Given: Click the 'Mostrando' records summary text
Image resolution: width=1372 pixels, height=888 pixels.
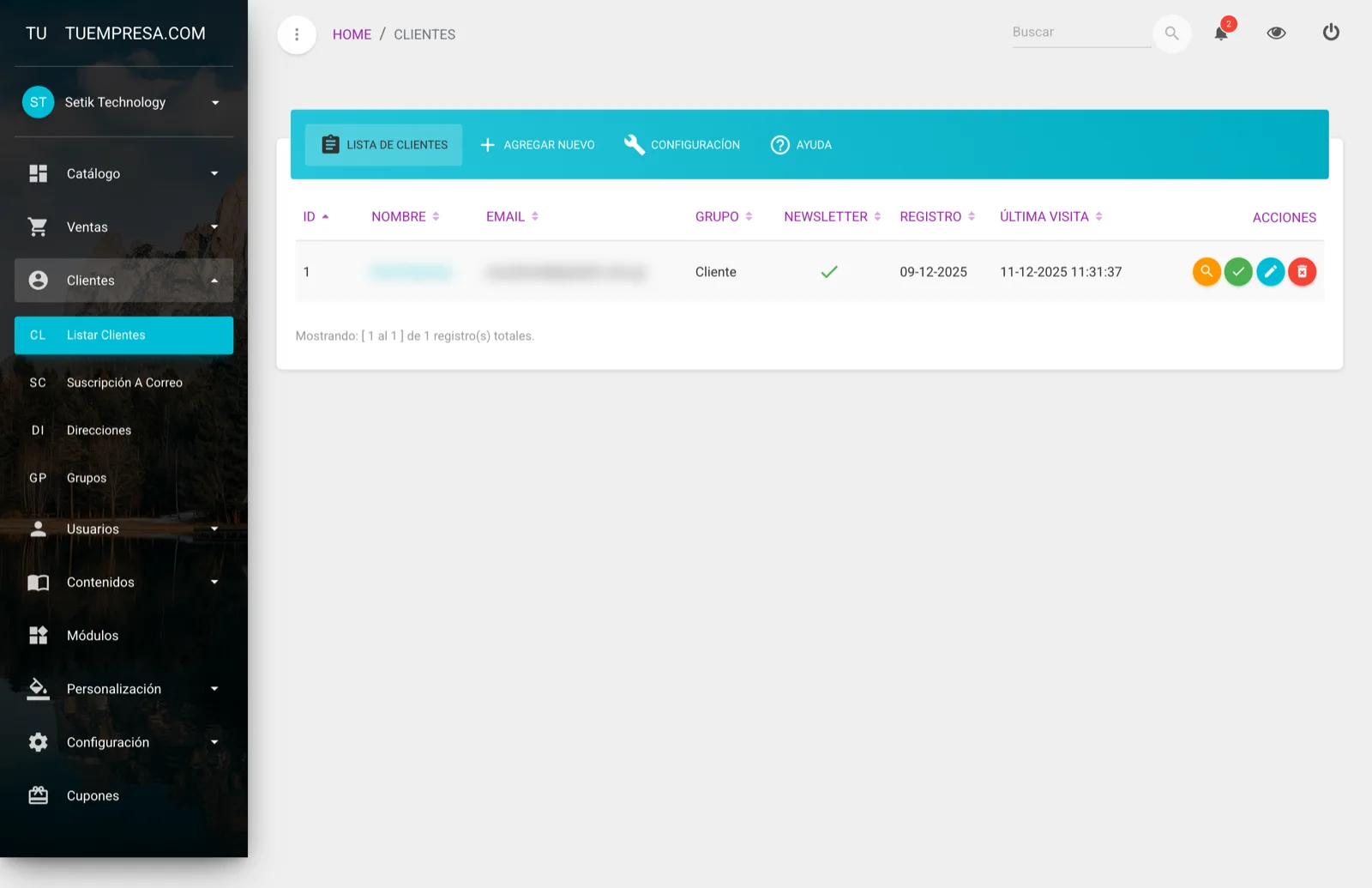Looking at the screenshot, I should [415, 336].
